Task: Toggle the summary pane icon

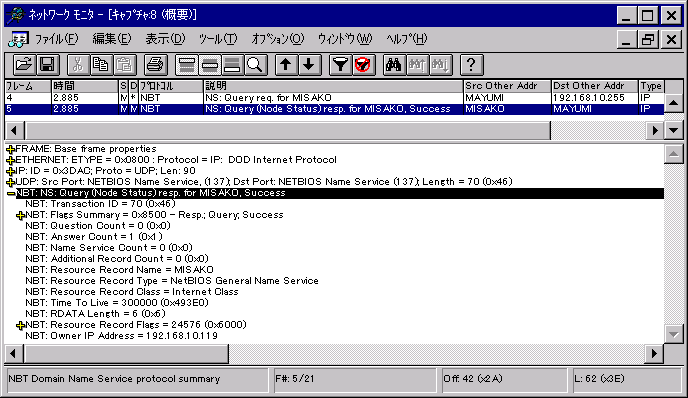Action: [x=186, y=65]
